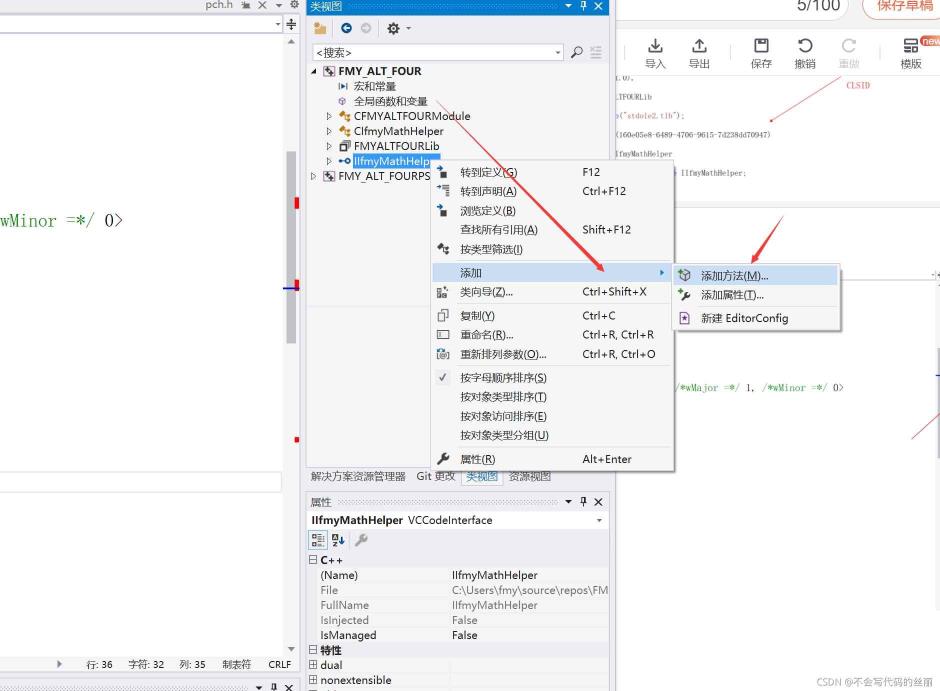Expand the nonextensible property row
The height and width of the screenshot is (691, 940).
(313, 680)
